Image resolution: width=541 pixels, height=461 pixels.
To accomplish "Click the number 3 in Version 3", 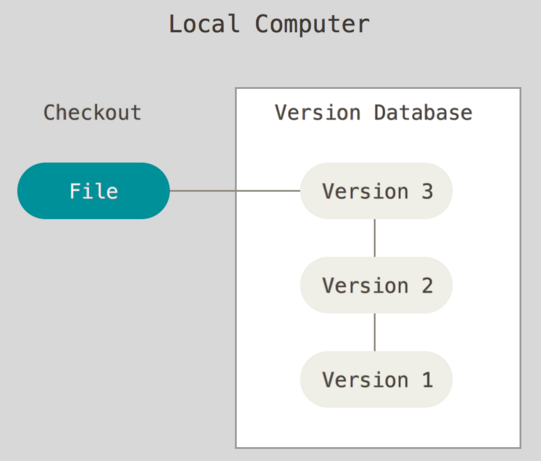I will (427, 191).
